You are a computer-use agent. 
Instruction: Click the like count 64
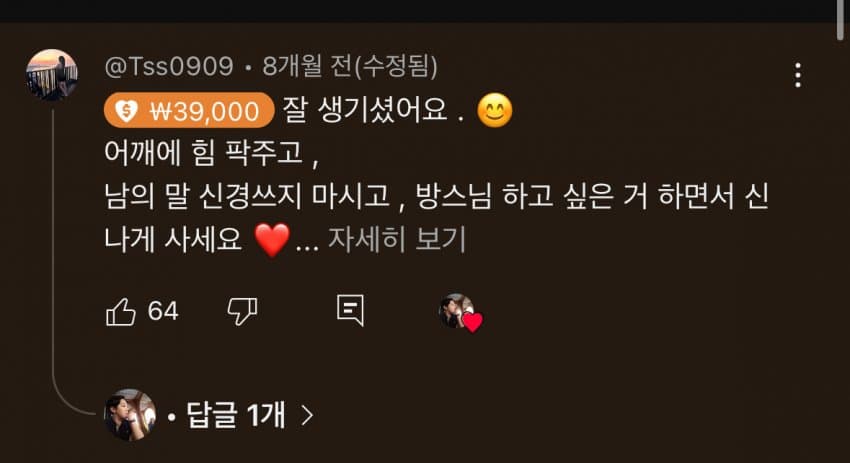click(163, 311)
